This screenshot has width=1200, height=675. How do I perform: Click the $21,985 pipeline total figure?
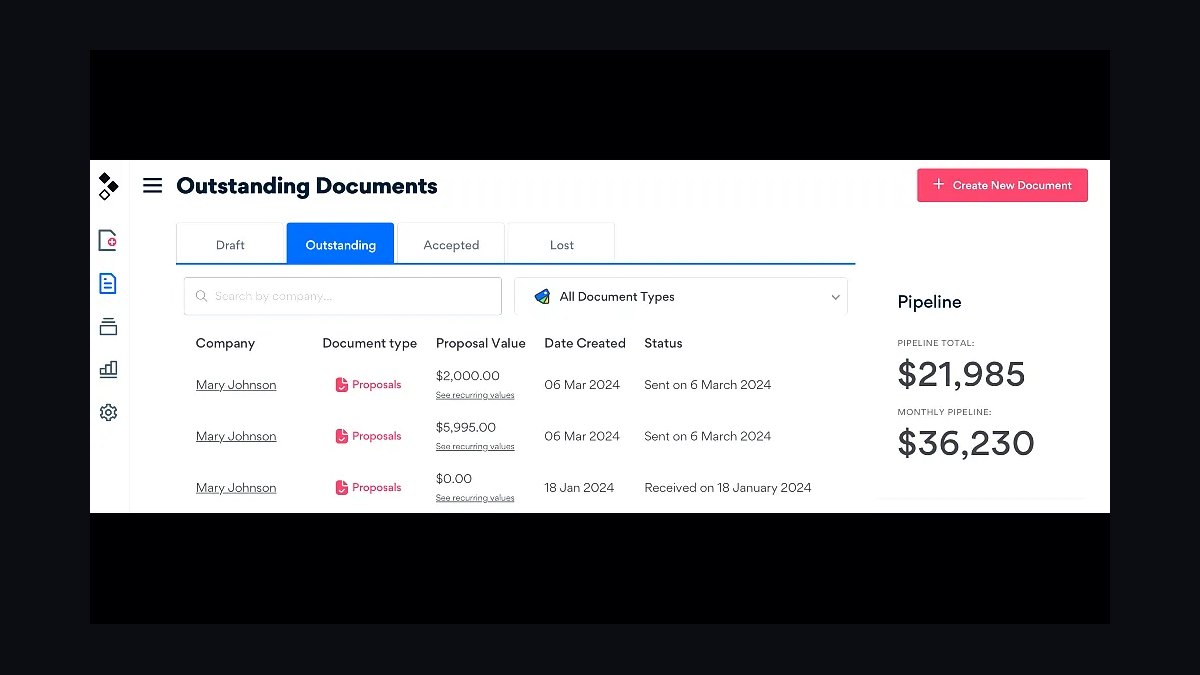[962, 374]
